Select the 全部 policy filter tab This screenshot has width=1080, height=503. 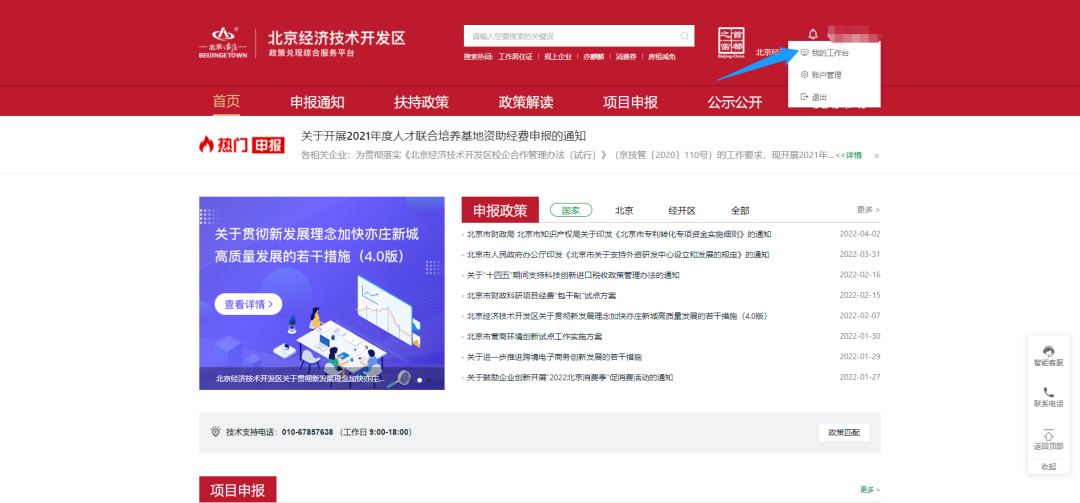(x=740, y=210)
